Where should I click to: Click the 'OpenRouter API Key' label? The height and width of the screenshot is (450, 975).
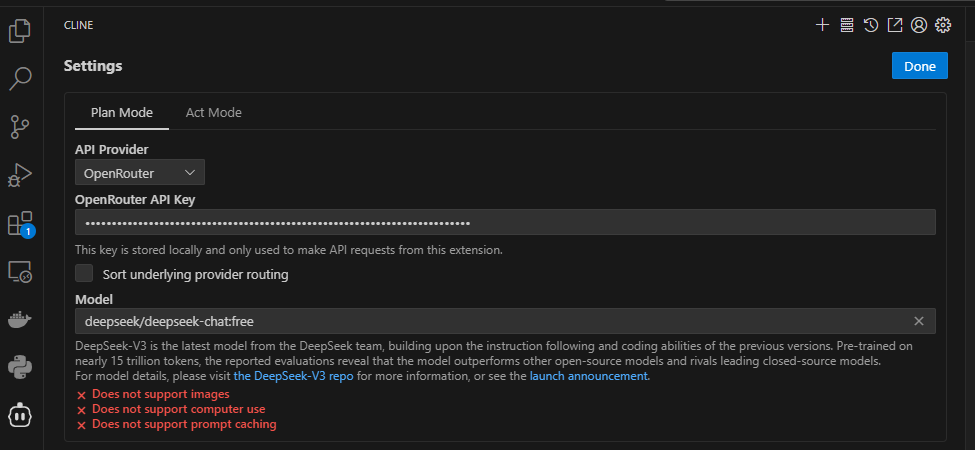click(136, 199)
